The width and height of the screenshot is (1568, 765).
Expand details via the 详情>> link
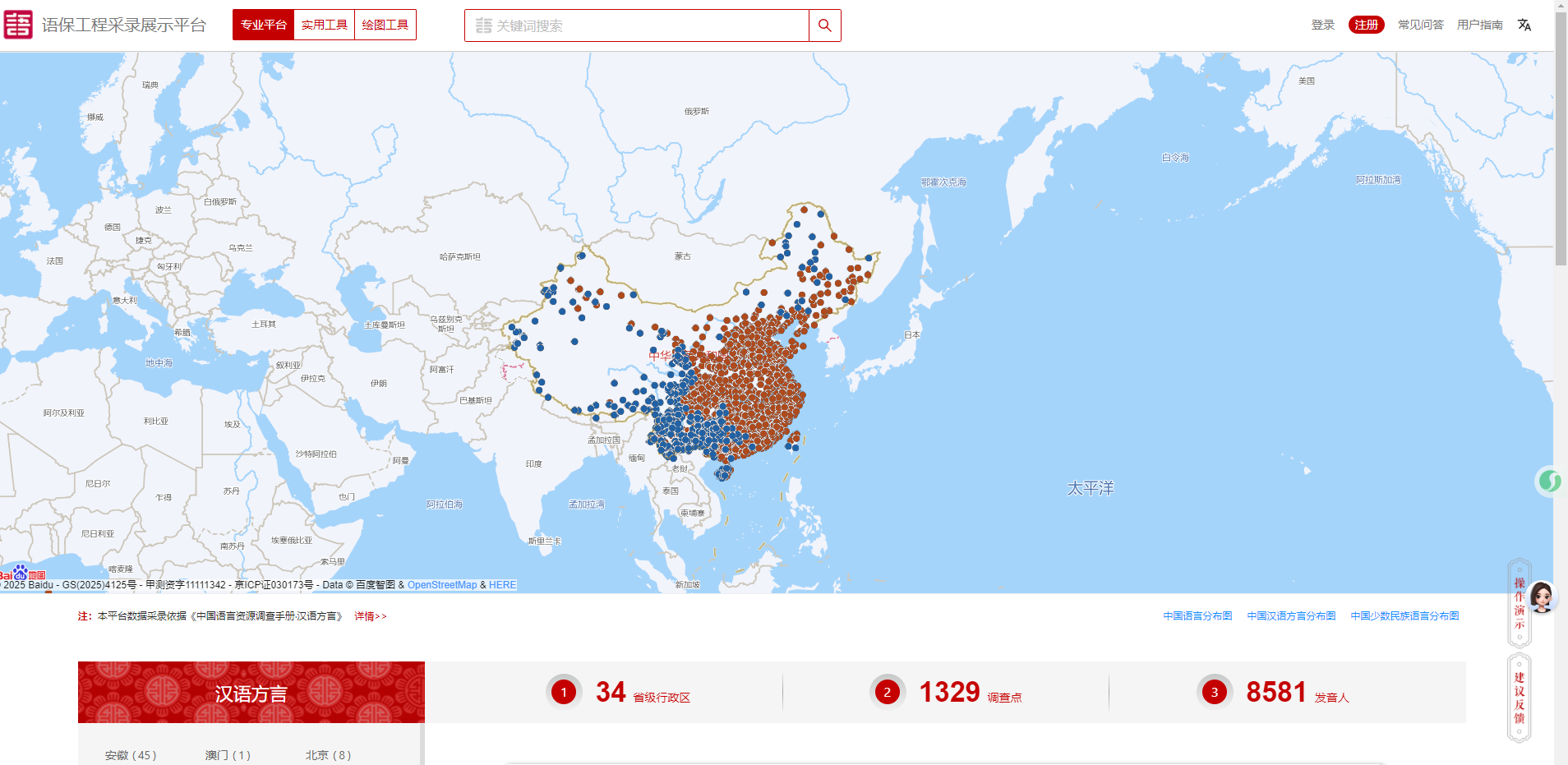click(370, 616)
